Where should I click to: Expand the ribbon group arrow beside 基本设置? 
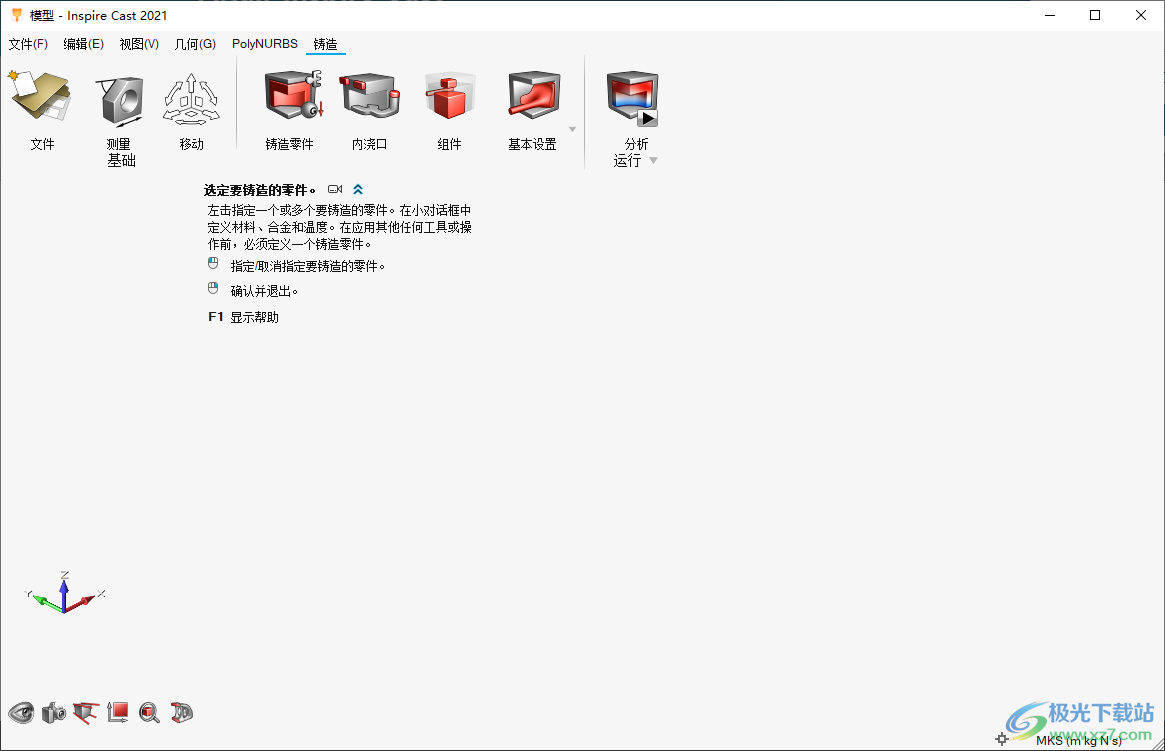point(572,129)
